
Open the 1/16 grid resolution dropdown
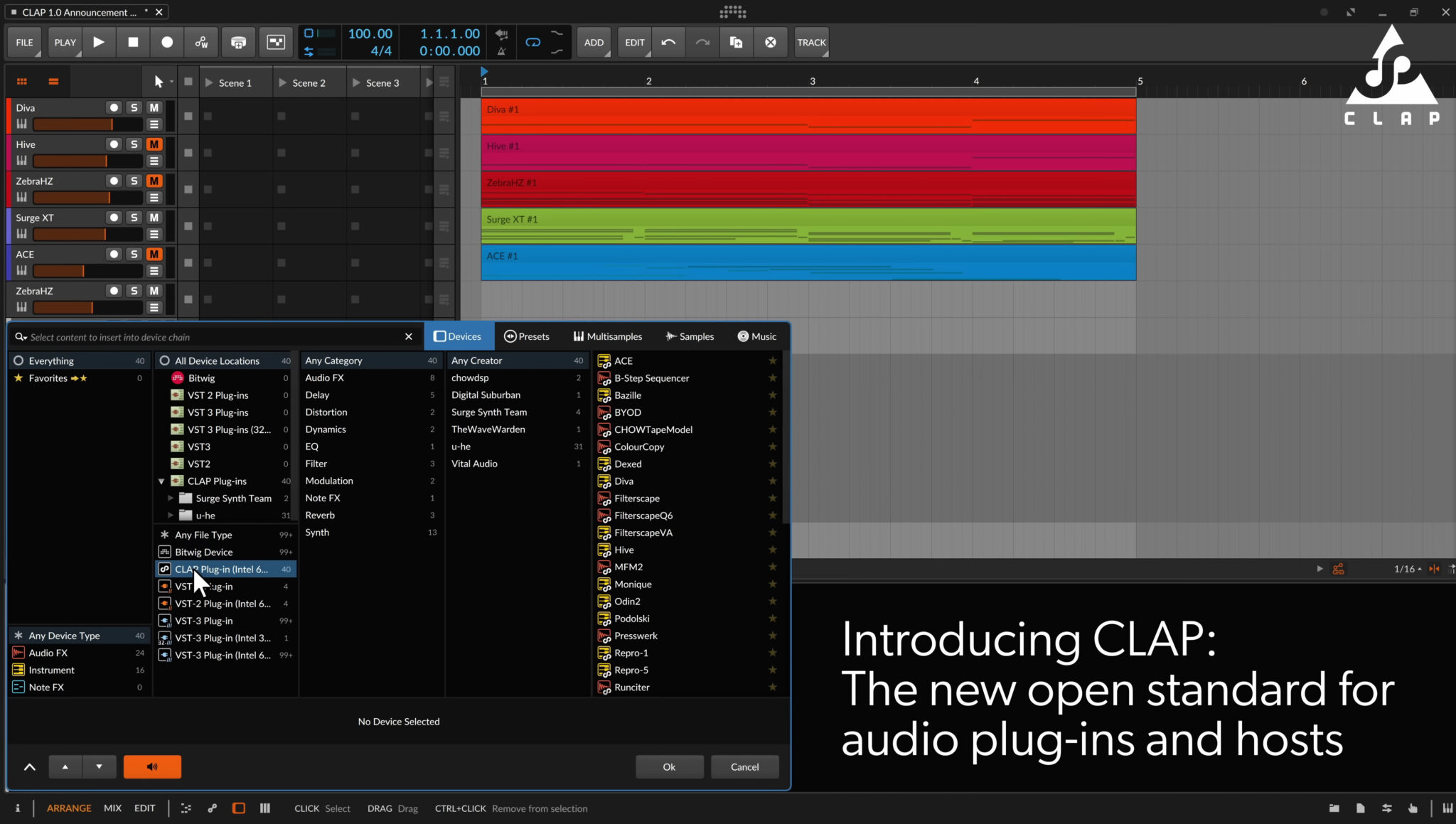[x=1406, y=569]
